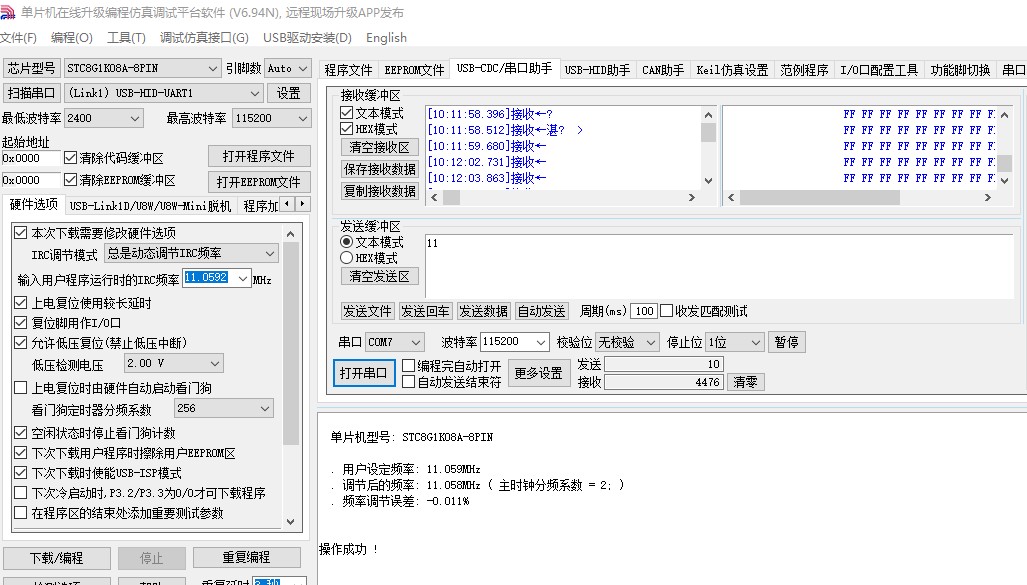Click receive text horizontal scroll-right arrow
This screenshot has height=585, width=1027.
(x=692, y=197)
